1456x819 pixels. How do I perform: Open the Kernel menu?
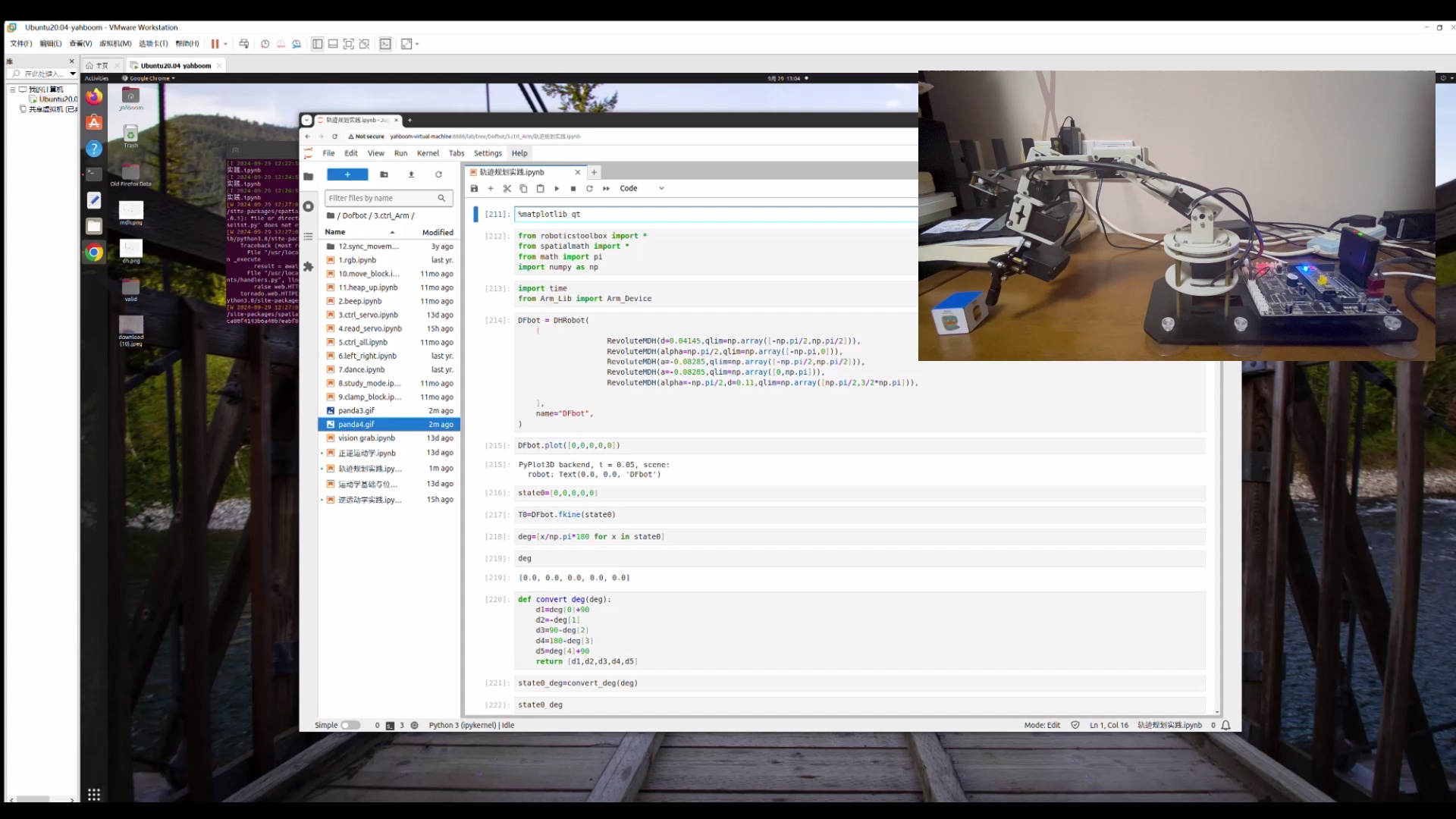click(x=428, y=153)
